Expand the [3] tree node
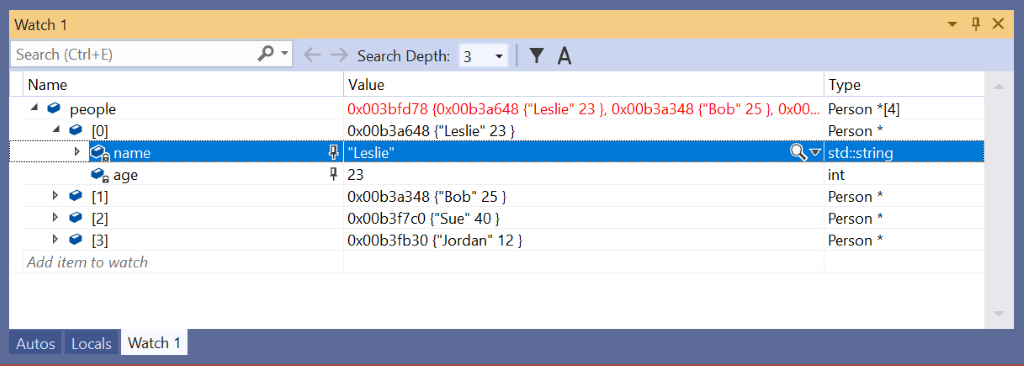Viewport: 1024px width, 366px height. 56,240
